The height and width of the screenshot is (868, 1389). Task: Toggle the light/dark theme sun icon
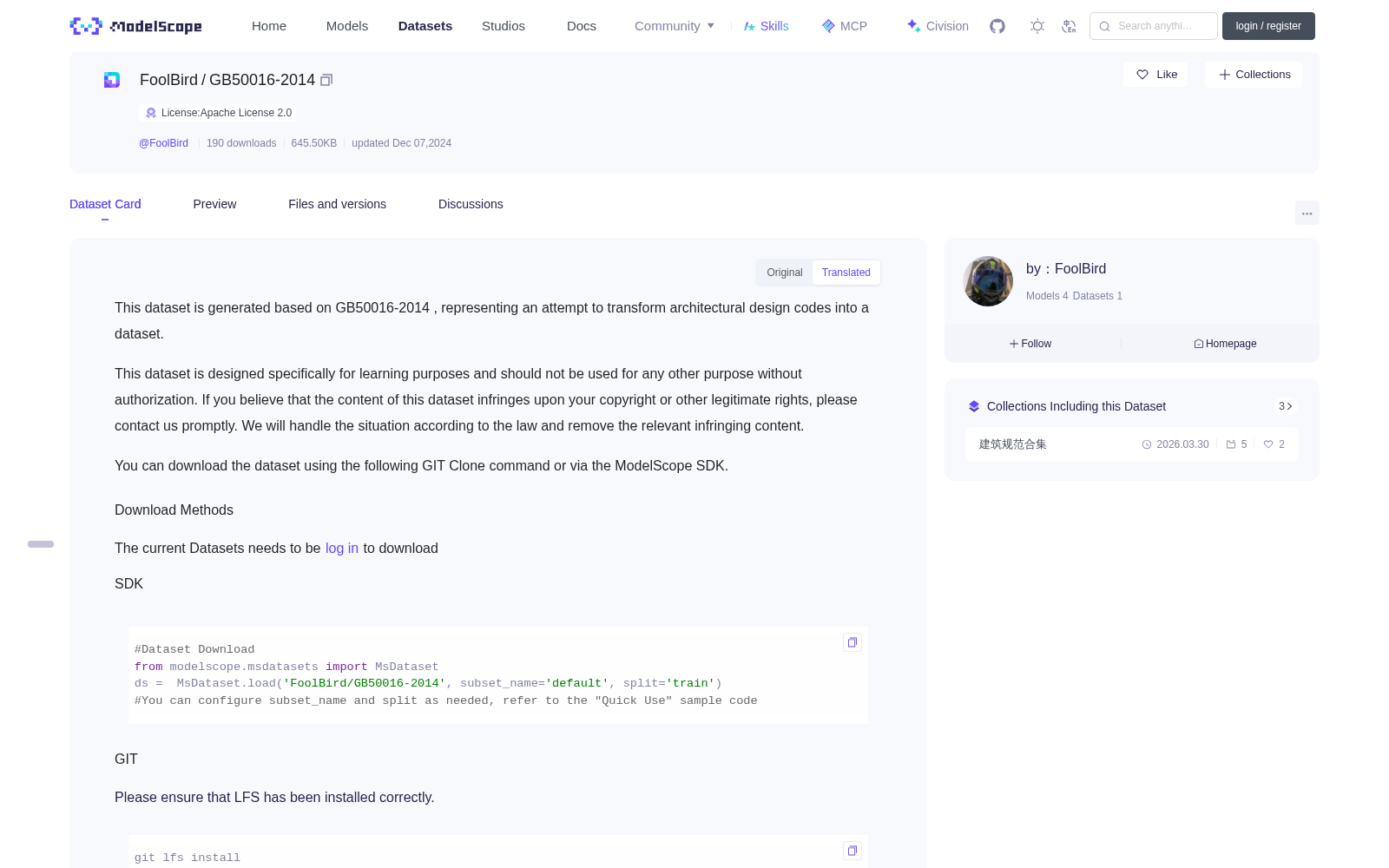coord(1037,26)
